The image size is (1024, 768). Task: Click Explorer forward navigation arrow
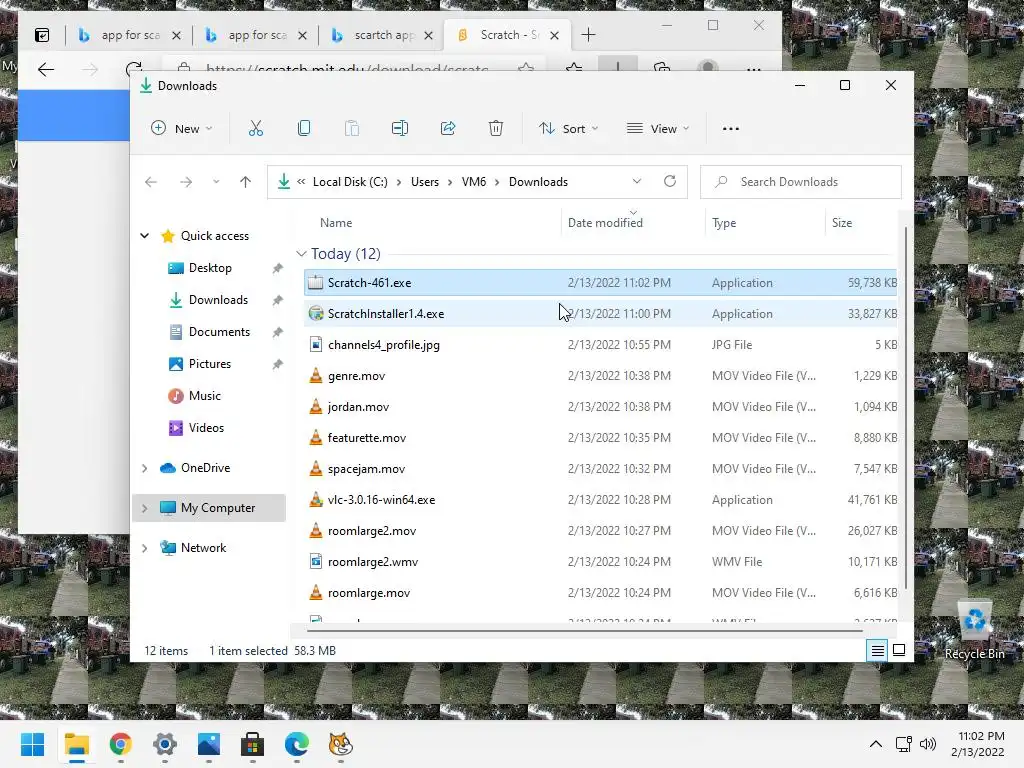186,182
